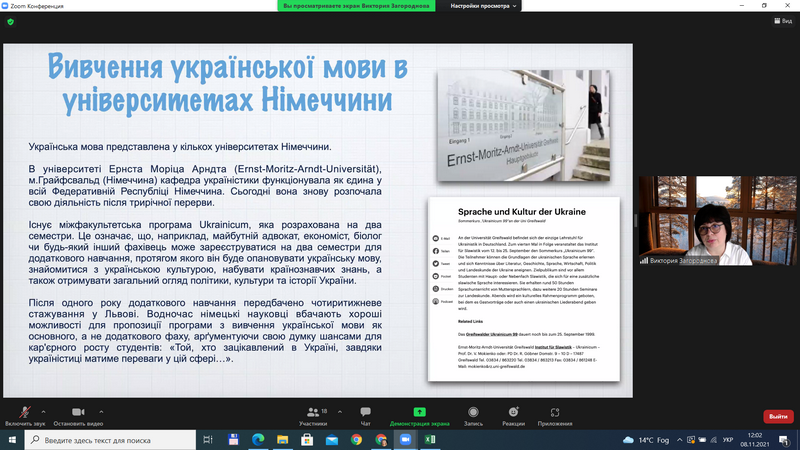Click Zoom Конференция window title icon
Viewport: 800px width, 450px height.
point(5,6)
